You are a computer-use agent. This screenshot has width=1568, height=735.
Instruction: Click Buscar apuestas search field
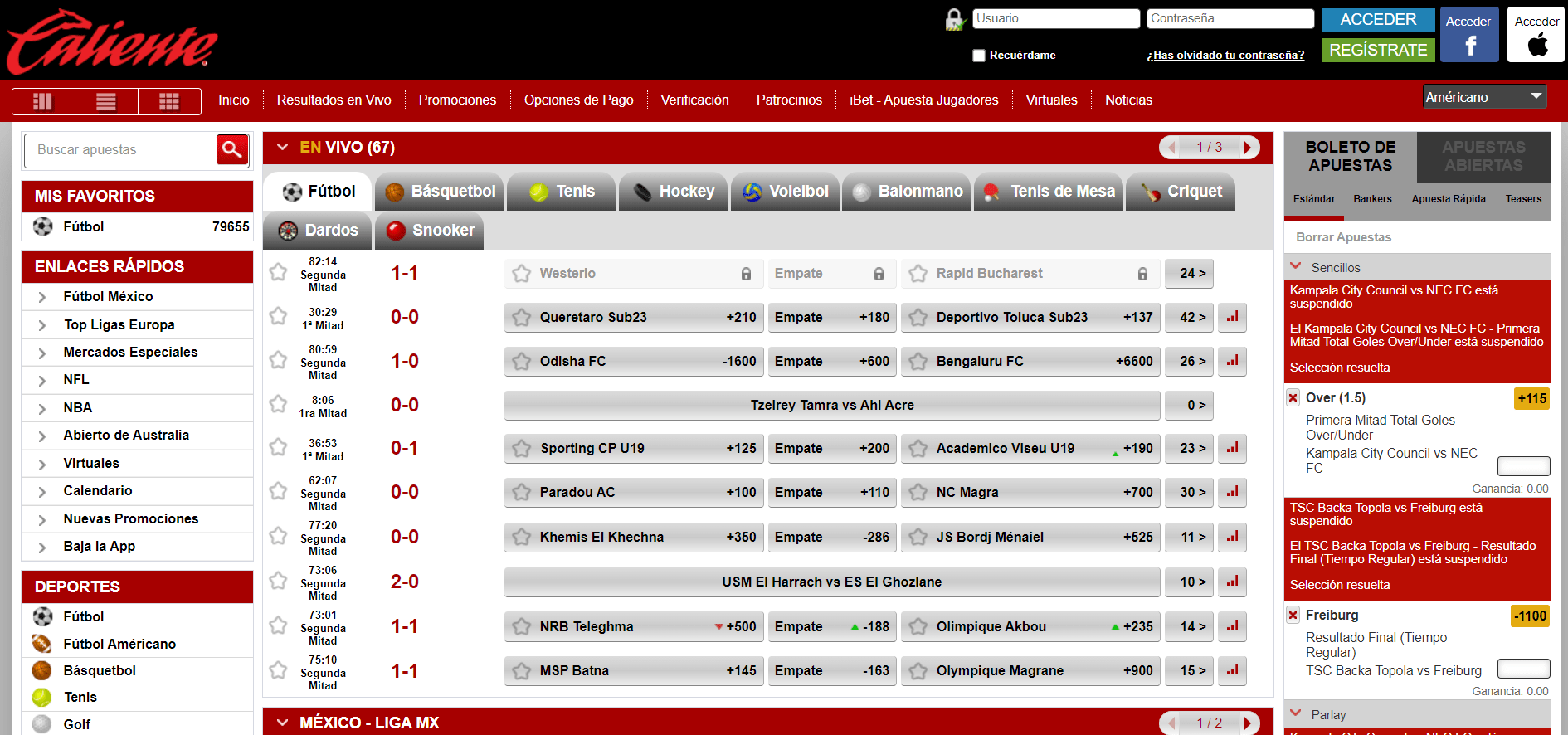point(120,149)
